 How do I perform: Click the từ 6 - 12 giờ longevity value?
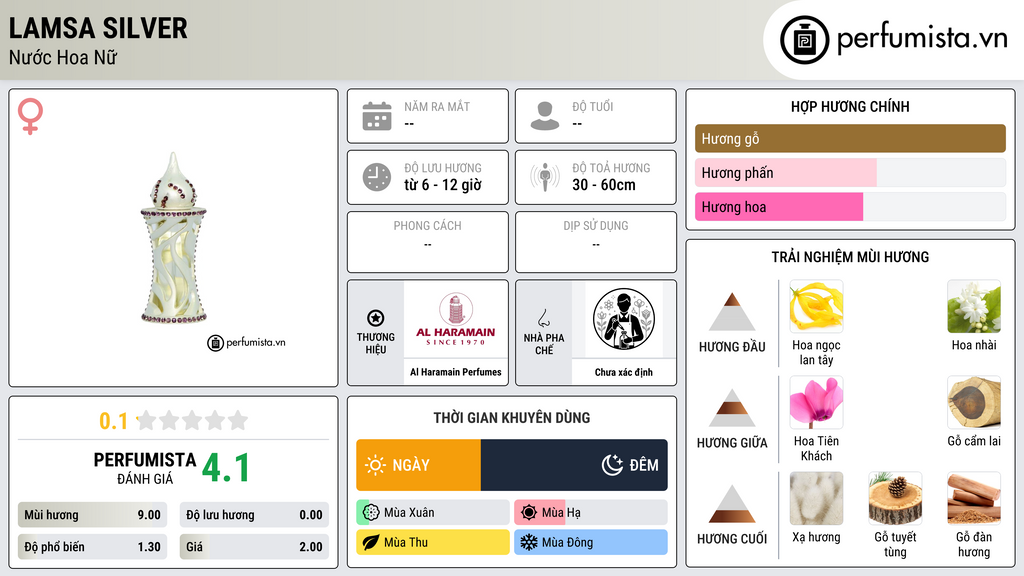(x=443, y=185)
